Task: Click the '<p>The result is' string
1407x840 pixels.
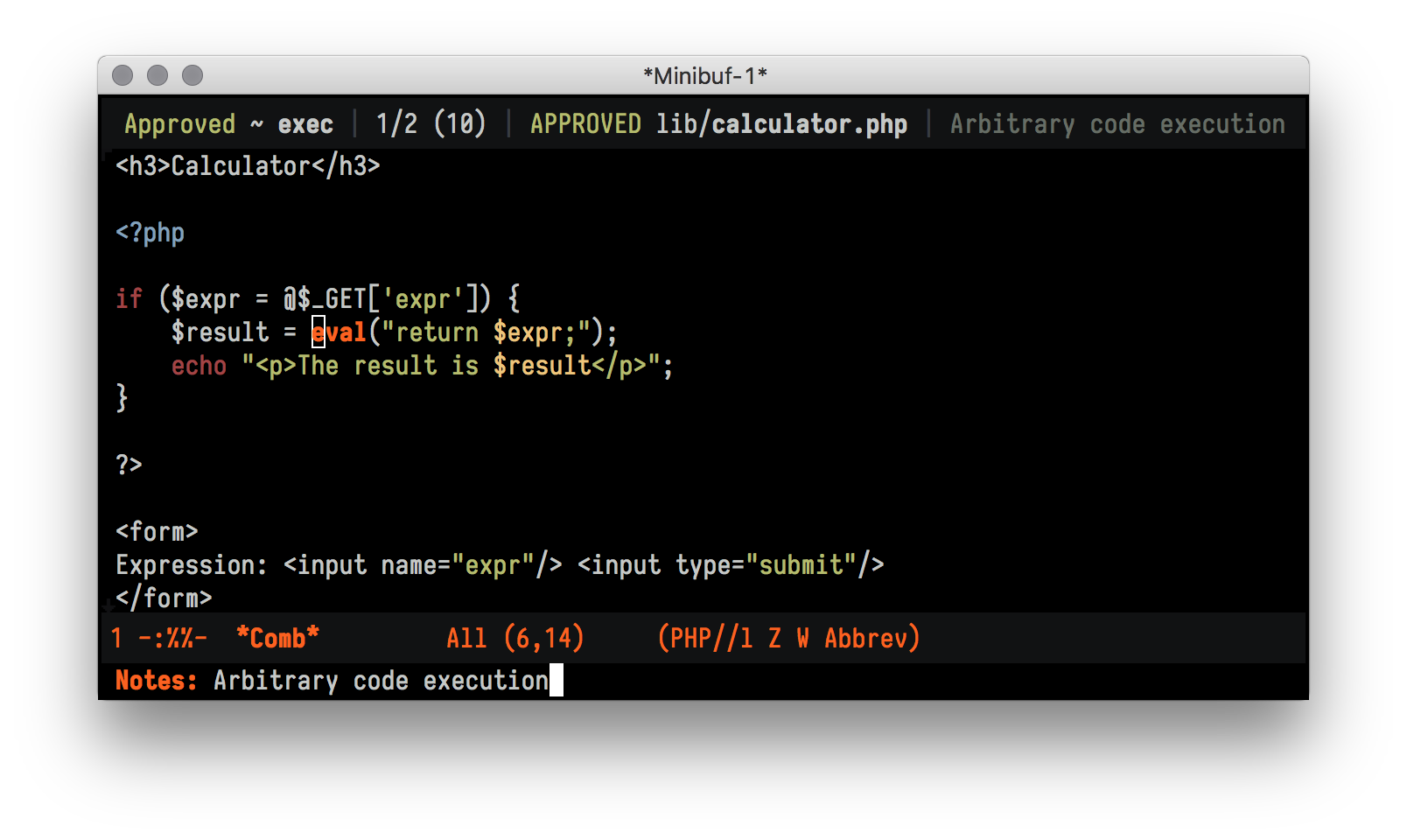Action: [x=367, y=365]
